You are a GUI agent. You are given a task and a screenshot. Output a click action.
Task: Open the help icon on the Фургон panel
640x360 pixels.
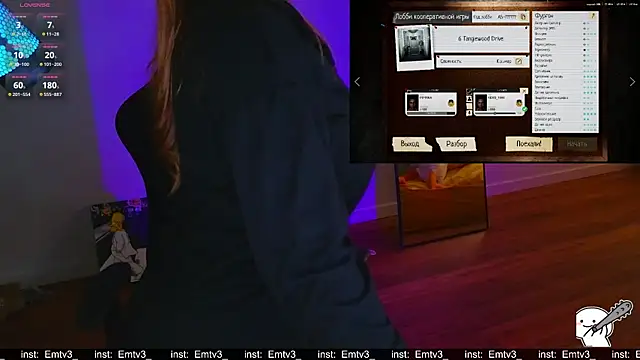tap(593, 16)
